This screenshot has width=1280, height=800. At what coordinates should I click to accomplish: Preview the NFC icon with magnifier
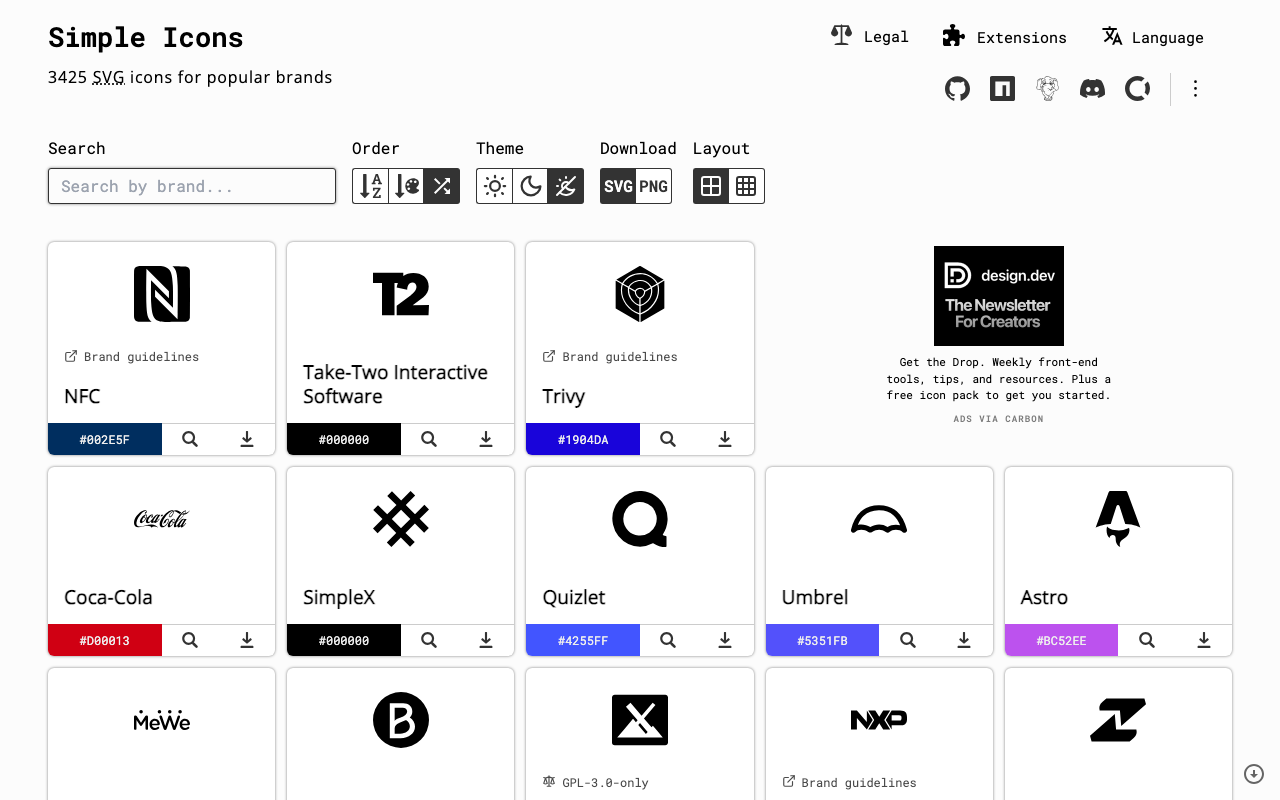pyautogui.click(x=190, y=439)
